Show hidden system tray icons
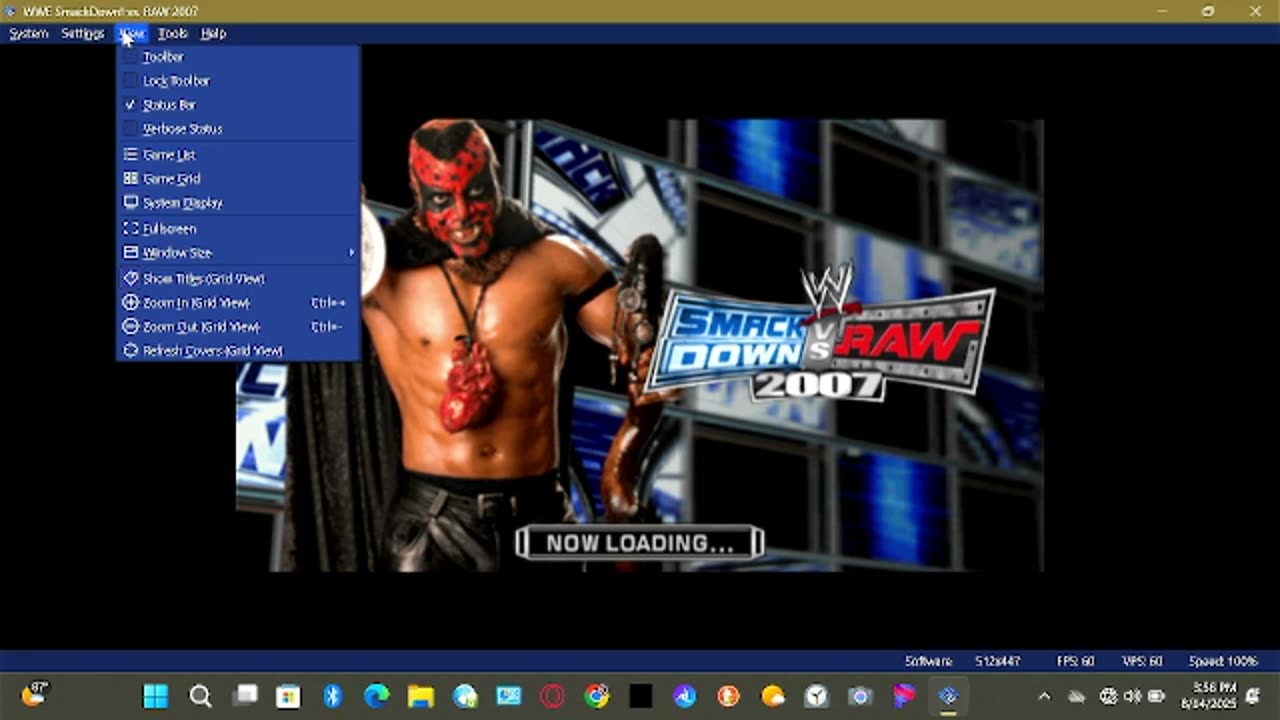This screenshot has width=1280, height=720. pyautogui.click(x=1044, y=697)
